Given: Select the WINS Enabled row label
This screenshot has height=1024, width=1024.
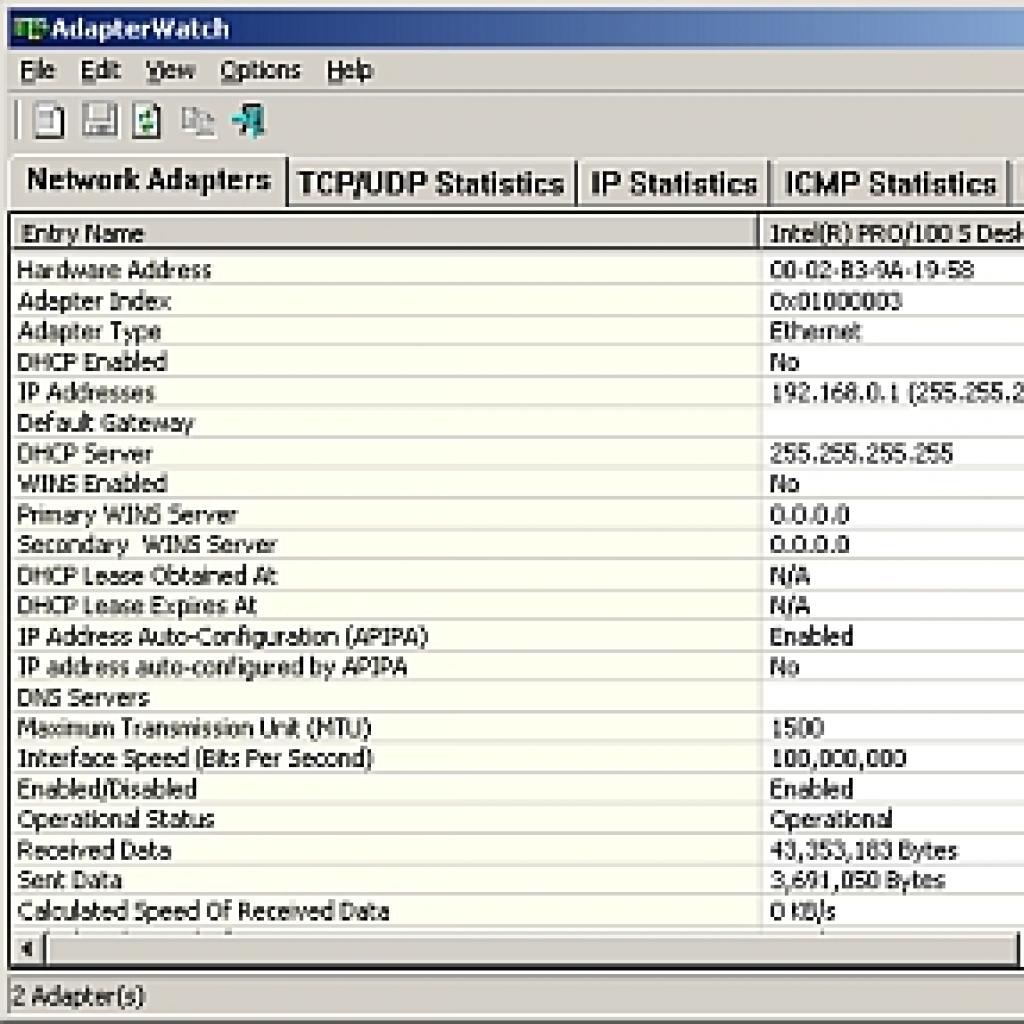Looking at the screenshot, I should (x=92, y=483).
